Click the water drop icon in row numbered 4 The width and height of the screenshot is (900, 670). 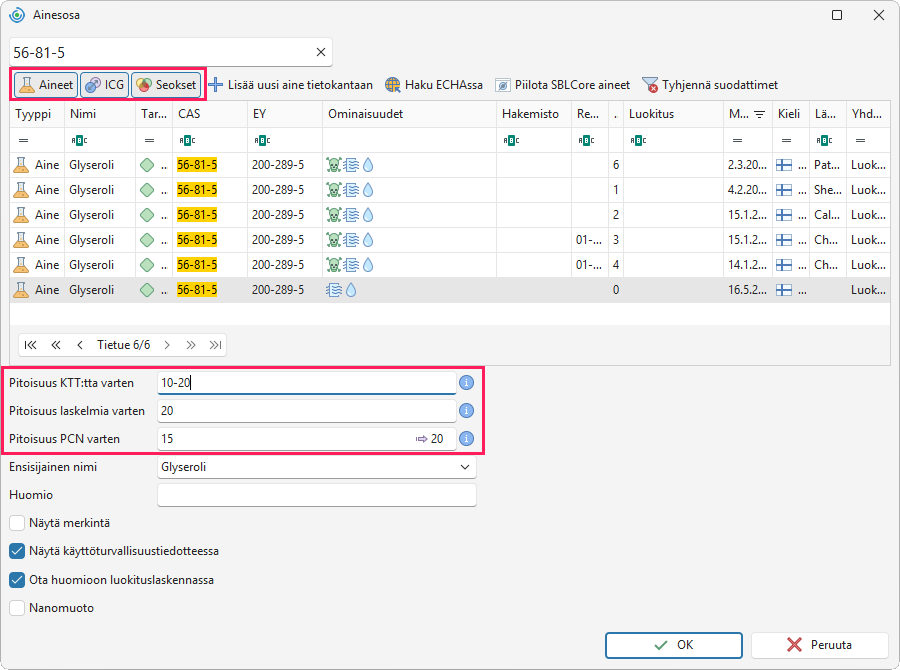pyautogui.click(x=368, y=265)
